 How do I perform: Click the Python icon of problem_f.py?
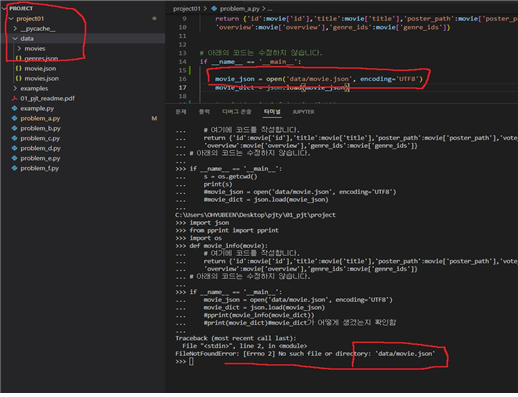pyautogui.click(x=14, y=168)
